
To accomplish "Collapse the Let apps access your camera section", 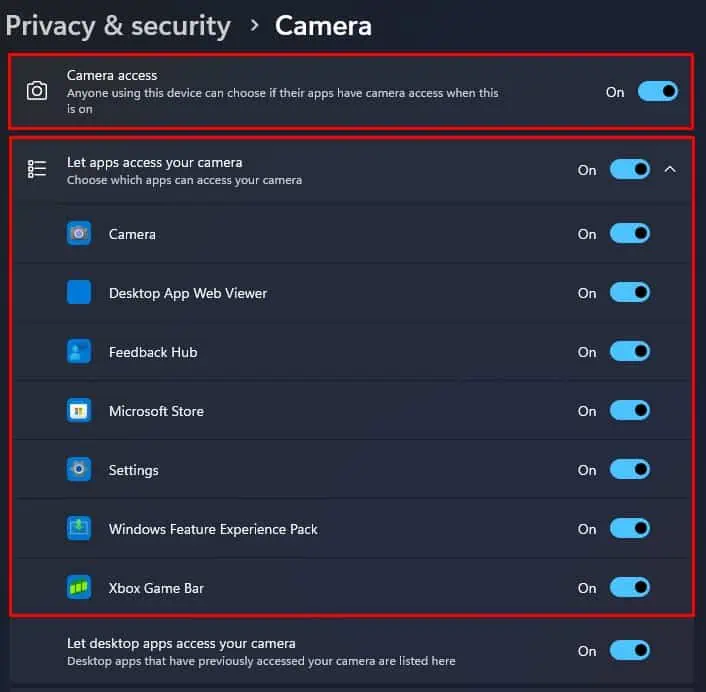I will pos(670,170).
